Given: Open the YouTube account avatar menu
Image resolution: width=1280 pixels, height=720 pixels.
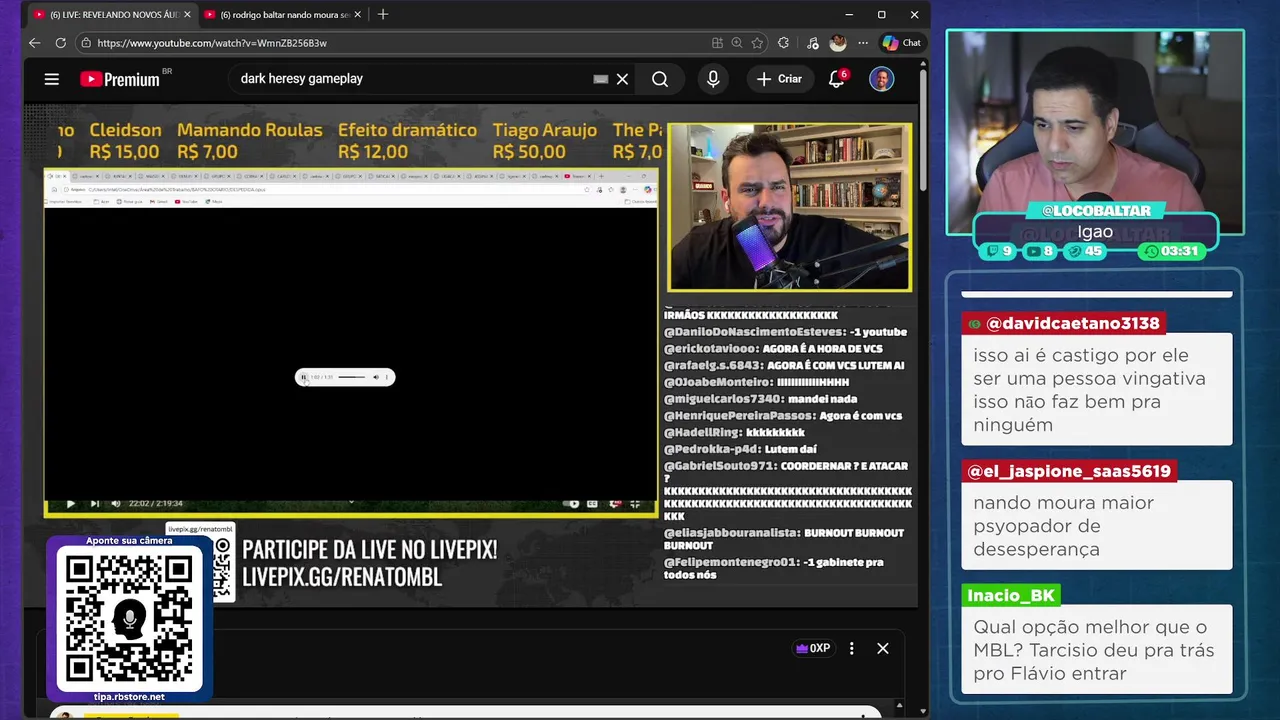Looking at the screenshot, I should (x=881, y=79).
